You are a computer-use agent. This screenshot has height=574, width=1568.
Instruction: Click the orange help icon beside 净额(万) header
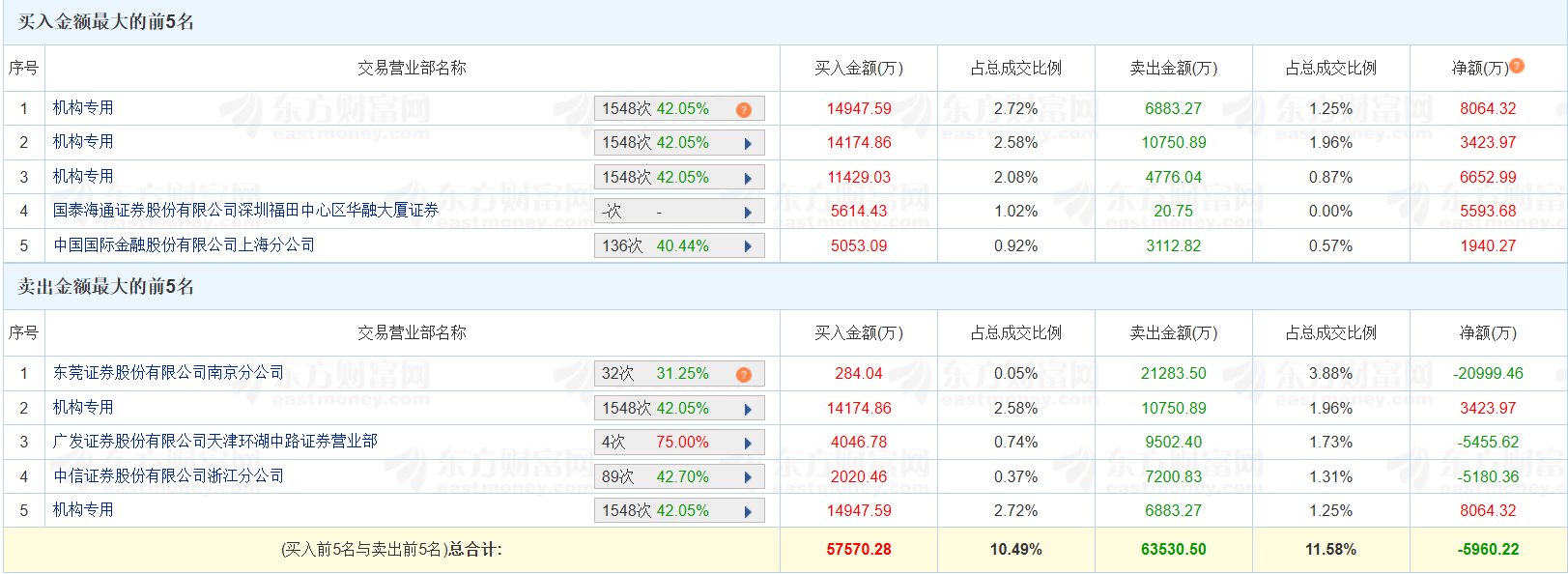[x=1517, y=66]
